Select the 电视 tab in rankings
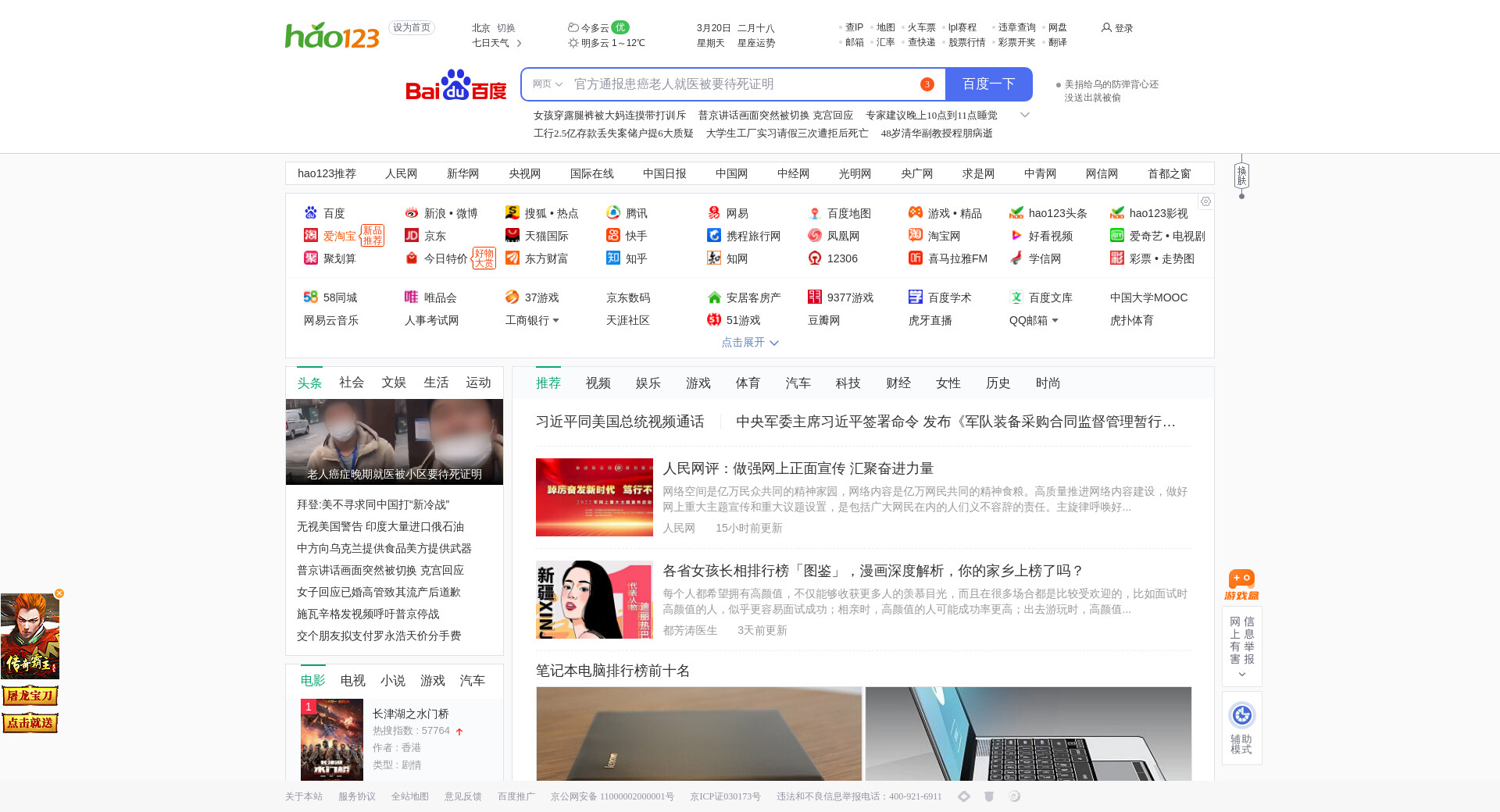The image size is (1500, 812). [352, 681]
